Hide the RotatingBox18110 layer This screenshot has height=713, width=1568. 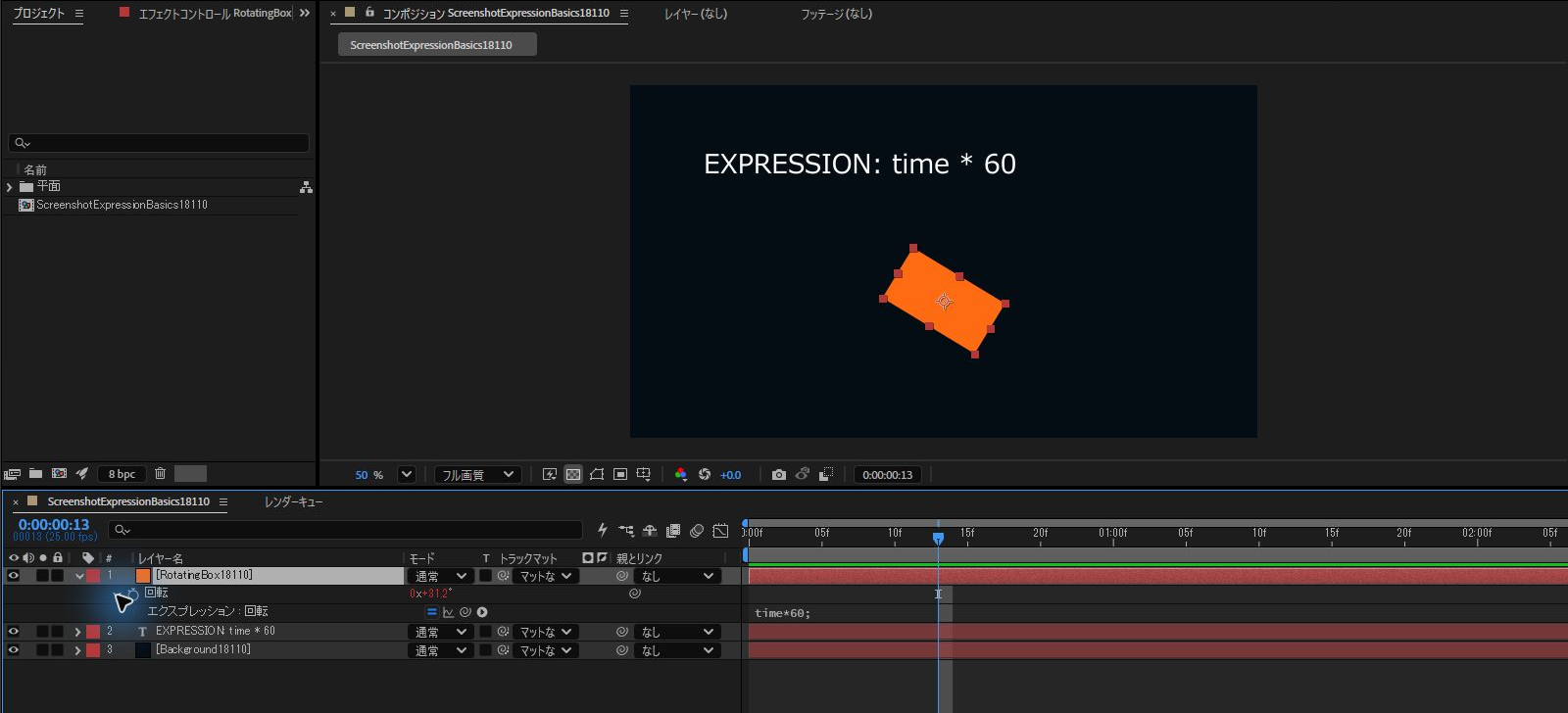coord(14,576)
